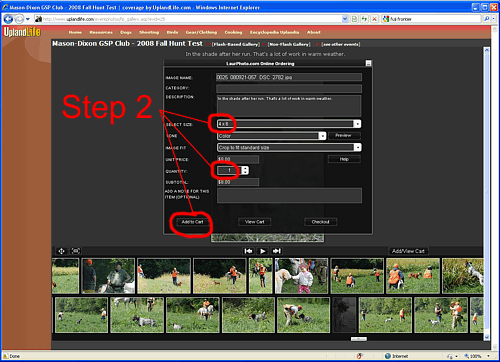Click the Preview button
The image size is (500, 362).
click(x=344, y=135)
